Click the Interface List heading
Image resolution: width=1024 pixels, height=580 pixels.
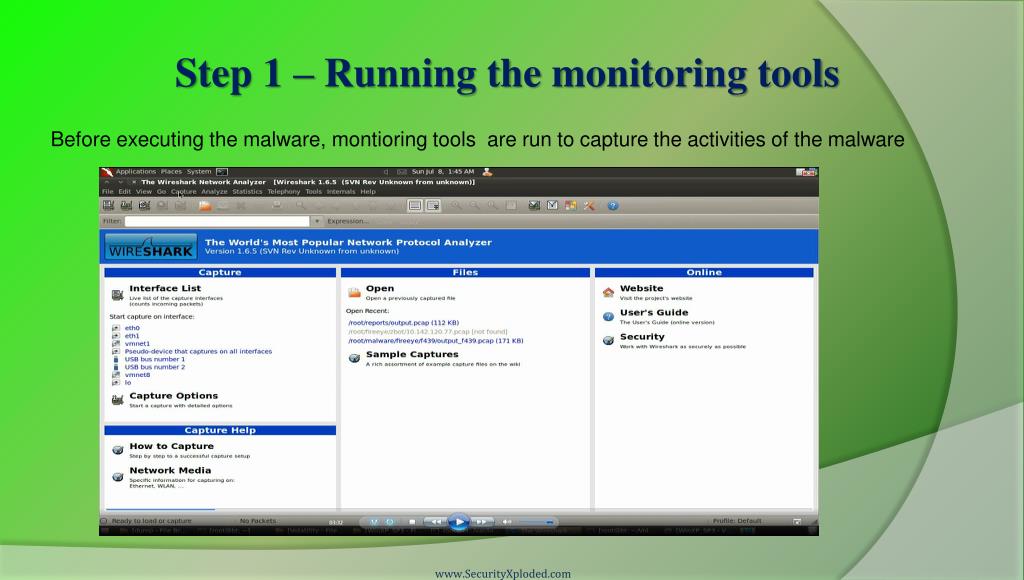165,288
